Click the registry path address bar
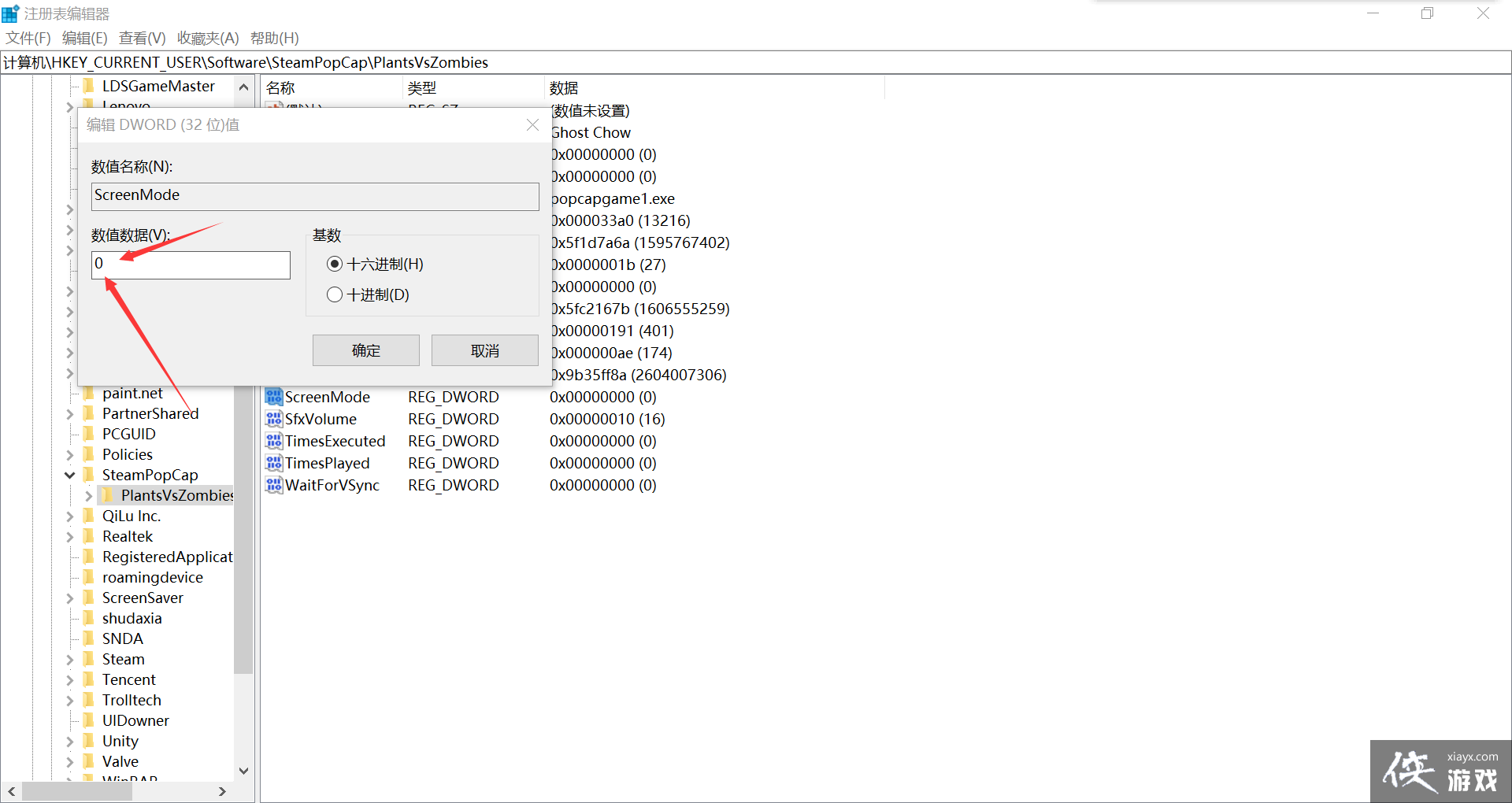The width and height of the screenshot is (1512, 803). [x=756, y=62]
